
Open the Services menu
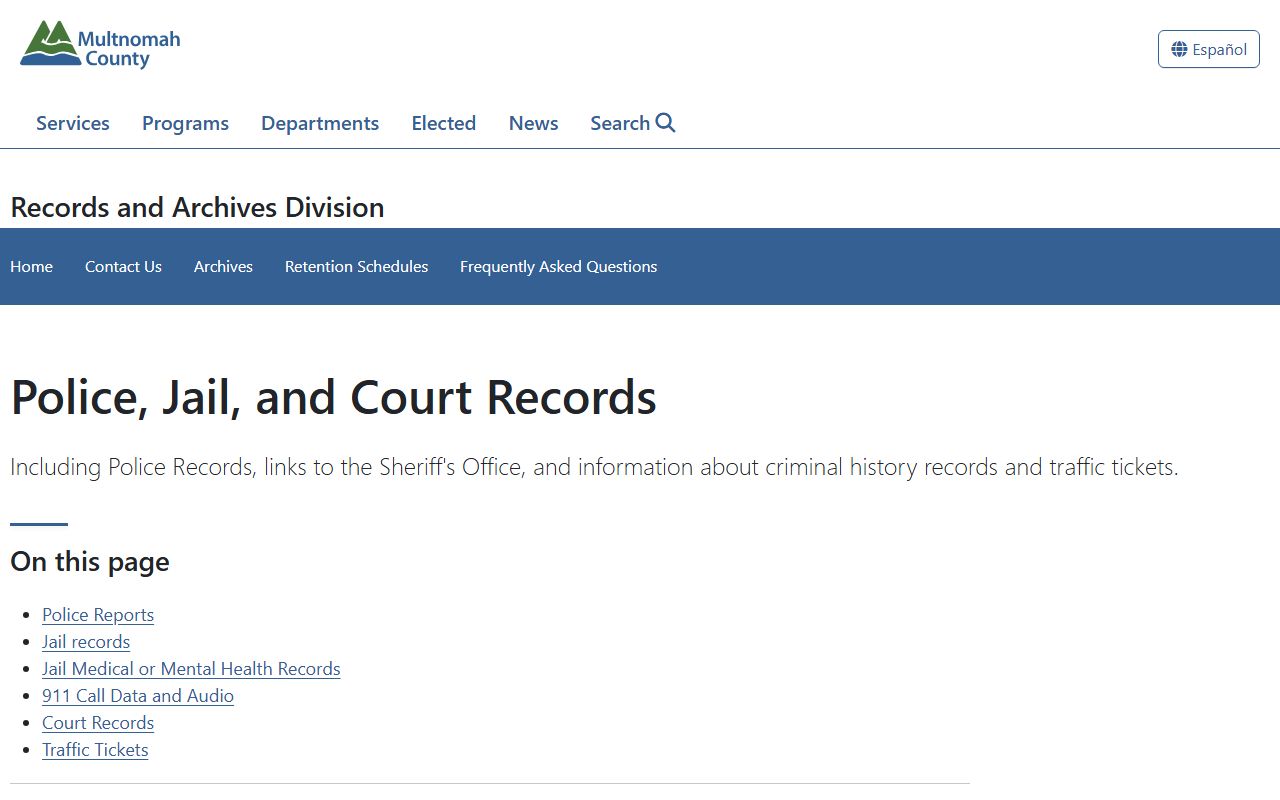[73, 123]
